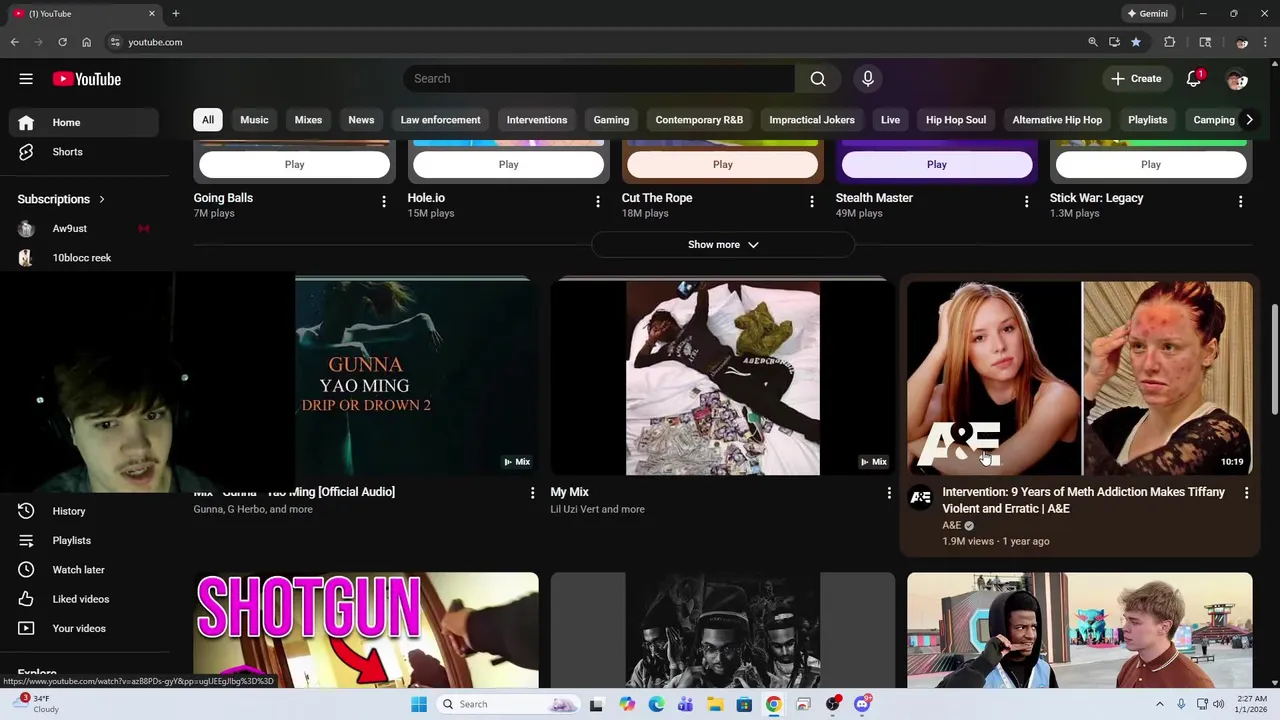Expand the Subscriptions section arrow
The width and height of the screenshot is (1280, 720).
point(102,199)
